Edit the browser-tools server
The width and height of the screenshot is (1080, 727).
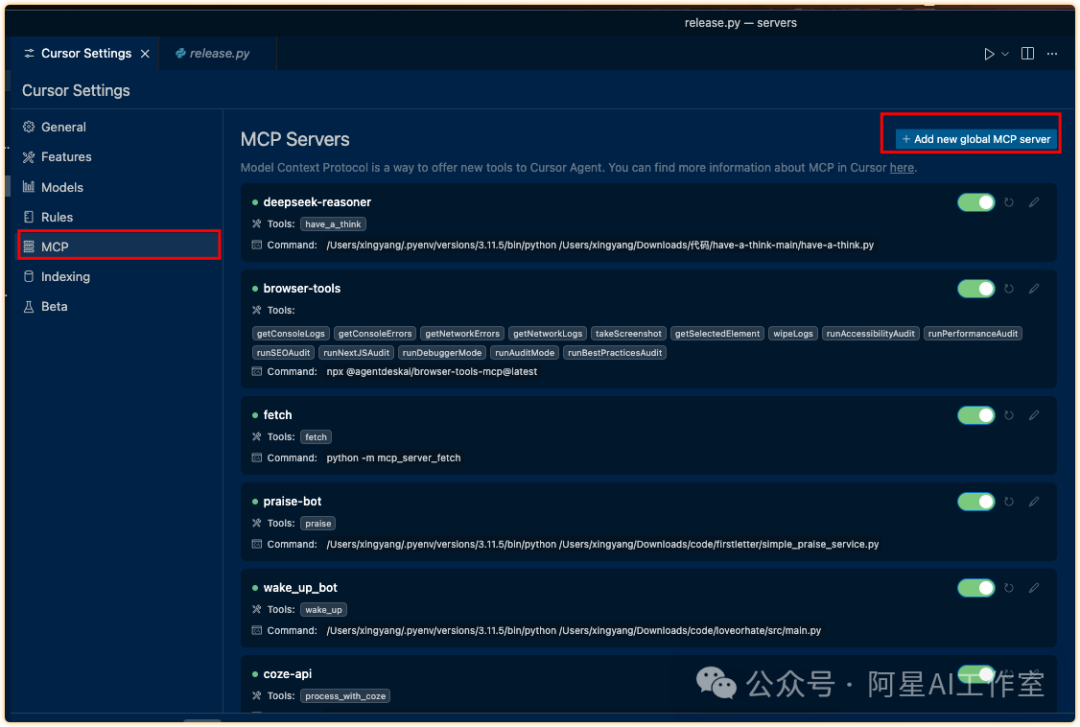click(x=1034, y=288)
